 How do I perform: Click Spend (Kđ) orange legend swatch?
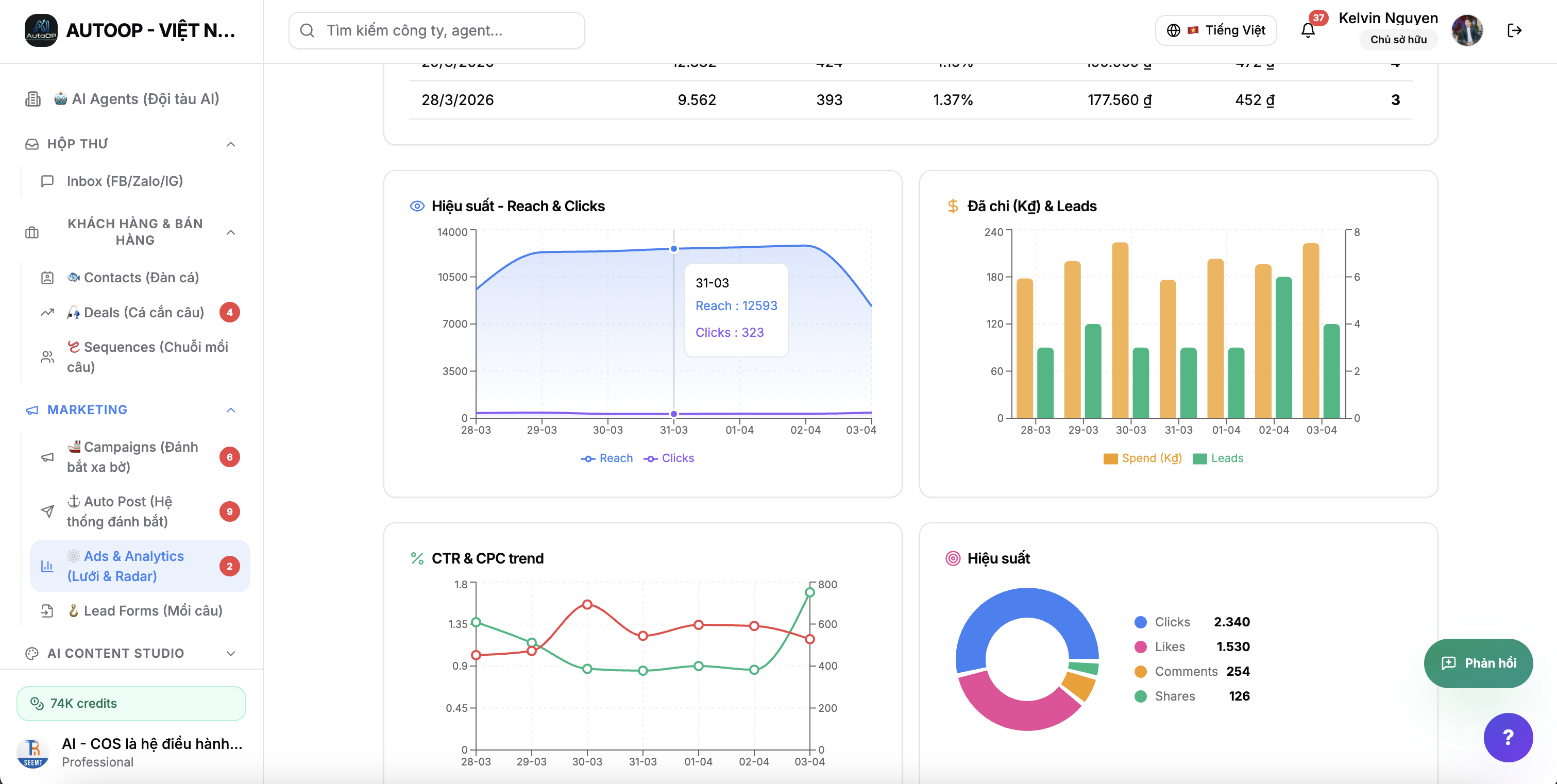point(1110,459)
